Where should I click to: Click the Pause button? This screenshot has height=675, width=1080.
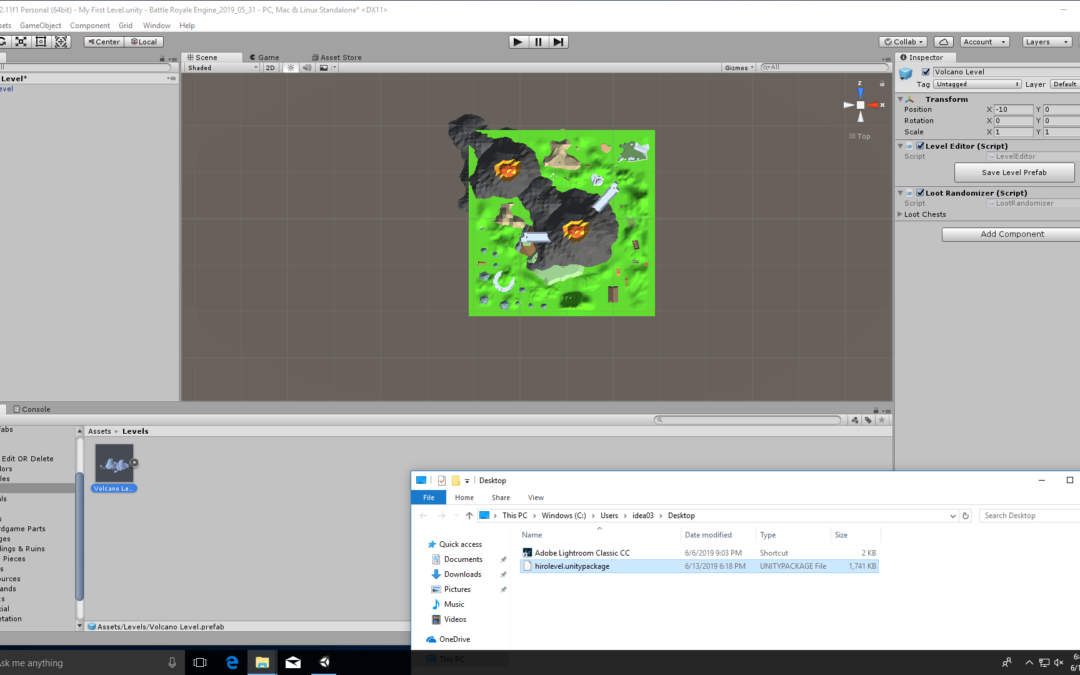pyautogui.click(x=539, y=42)
